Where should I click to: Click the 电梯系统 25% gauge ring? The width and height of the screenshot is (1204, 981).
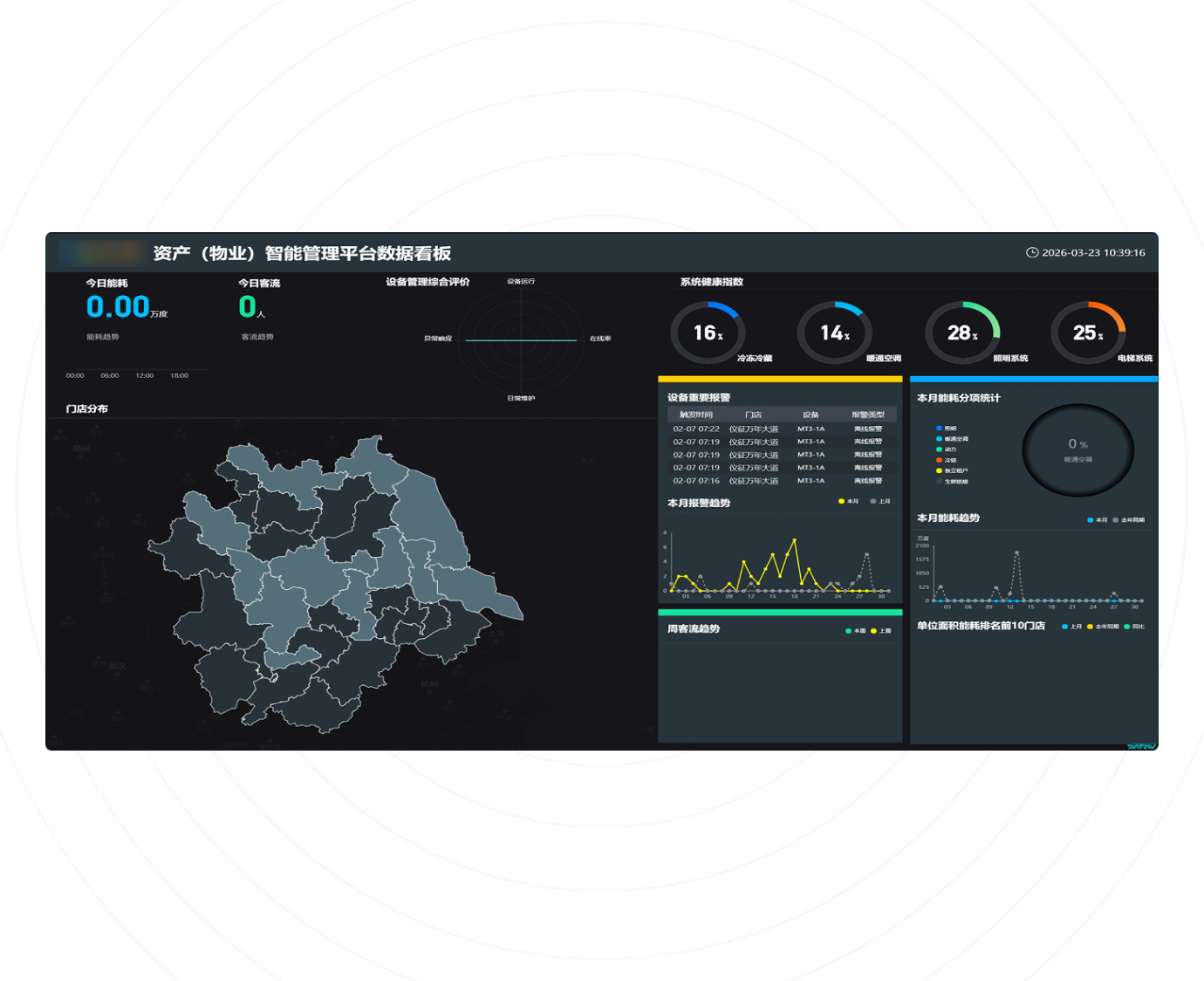click(1088, 333)
